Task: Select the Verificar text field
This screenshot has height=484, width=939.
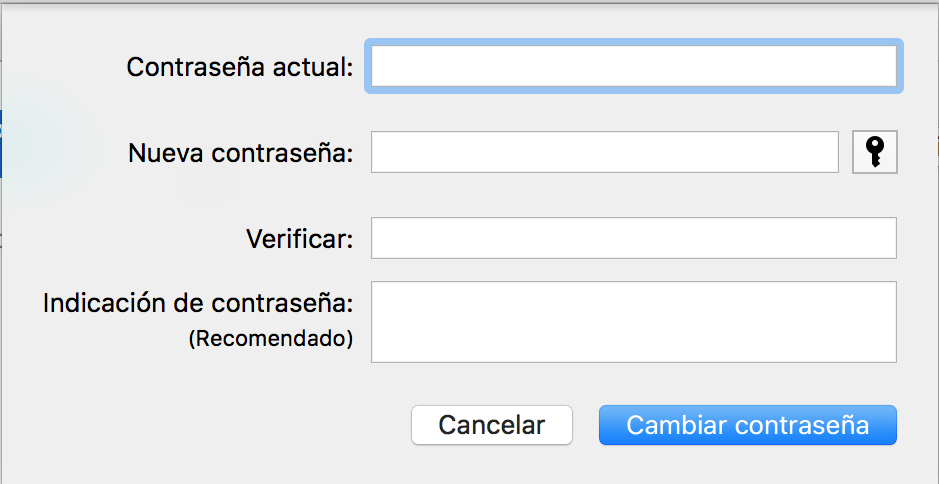Action: tap(634, 238)
